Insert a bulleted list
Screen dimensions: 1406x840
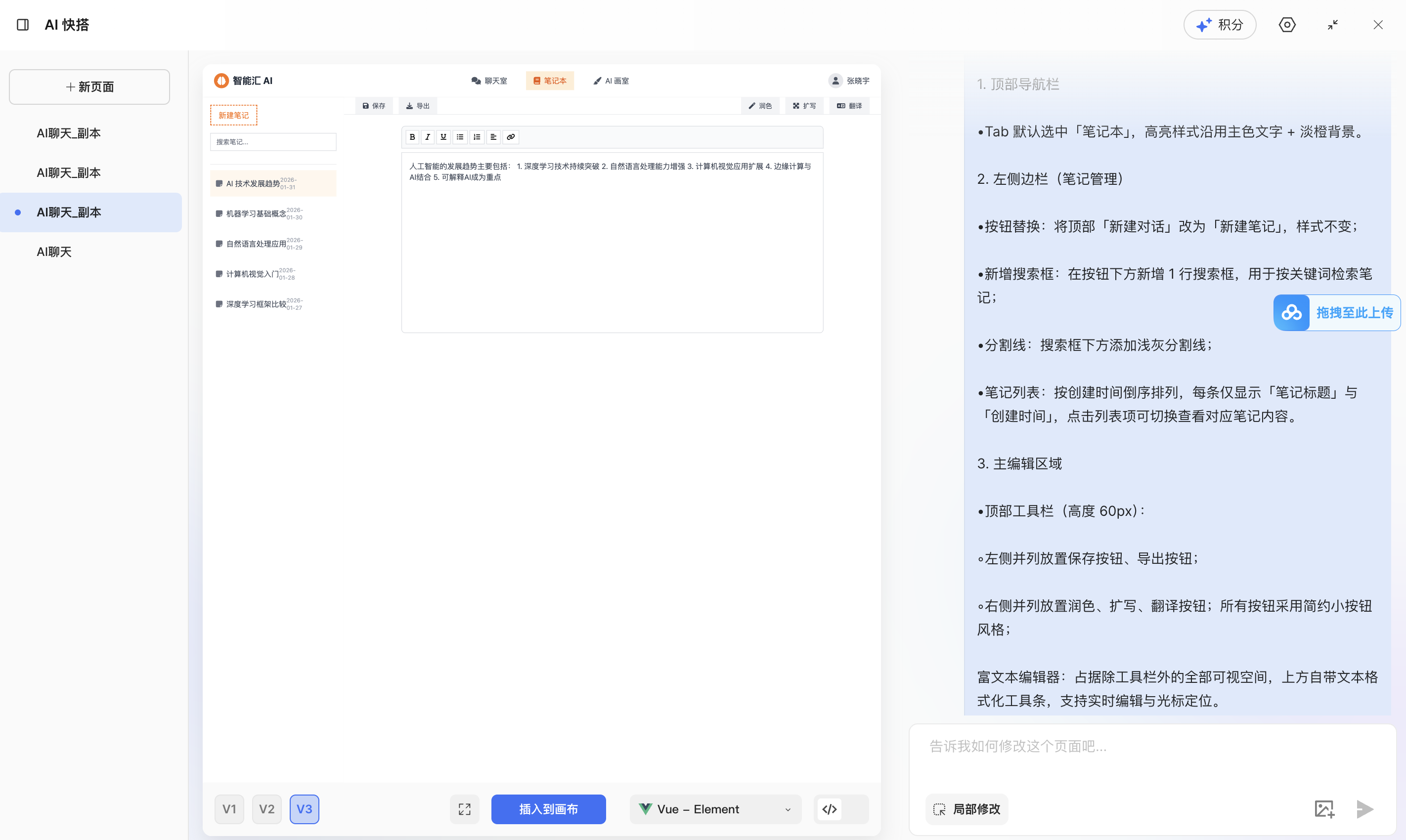click(460, 137)
